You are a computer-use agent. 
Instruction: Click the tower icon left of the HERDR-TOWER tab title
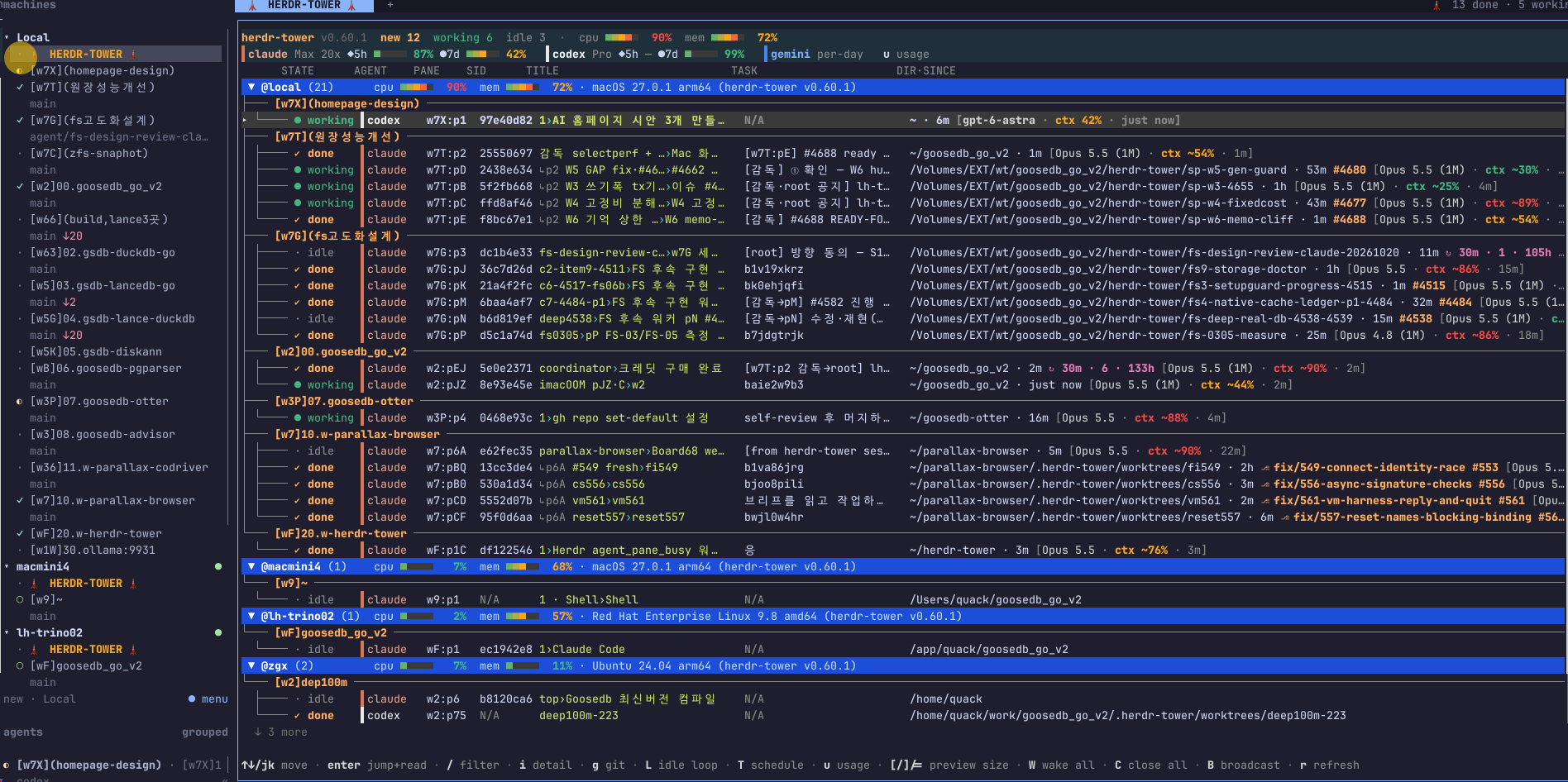coord(252,6)
